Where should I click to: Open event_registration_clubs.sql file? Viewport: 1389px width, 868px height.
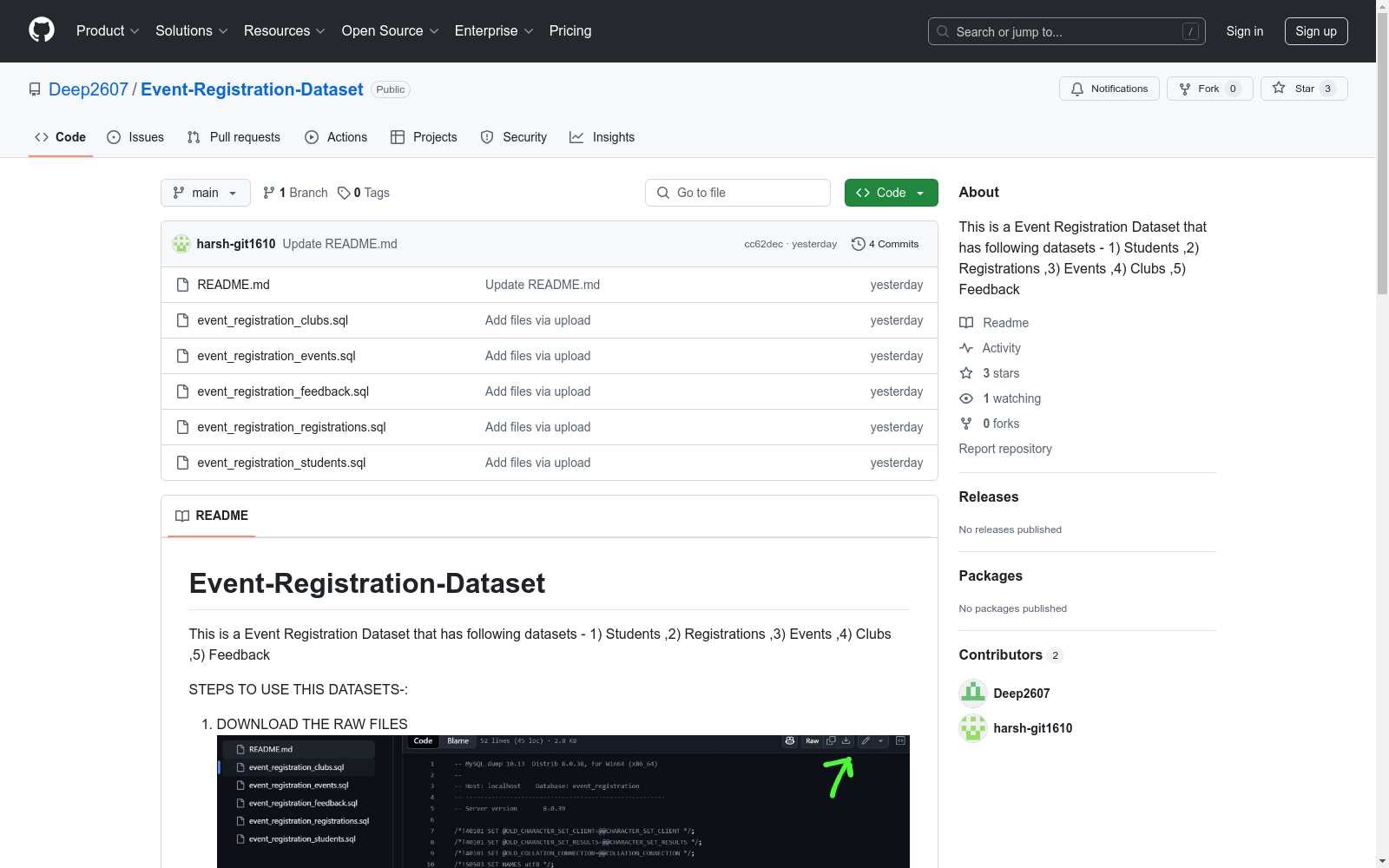tap(273, 320)
